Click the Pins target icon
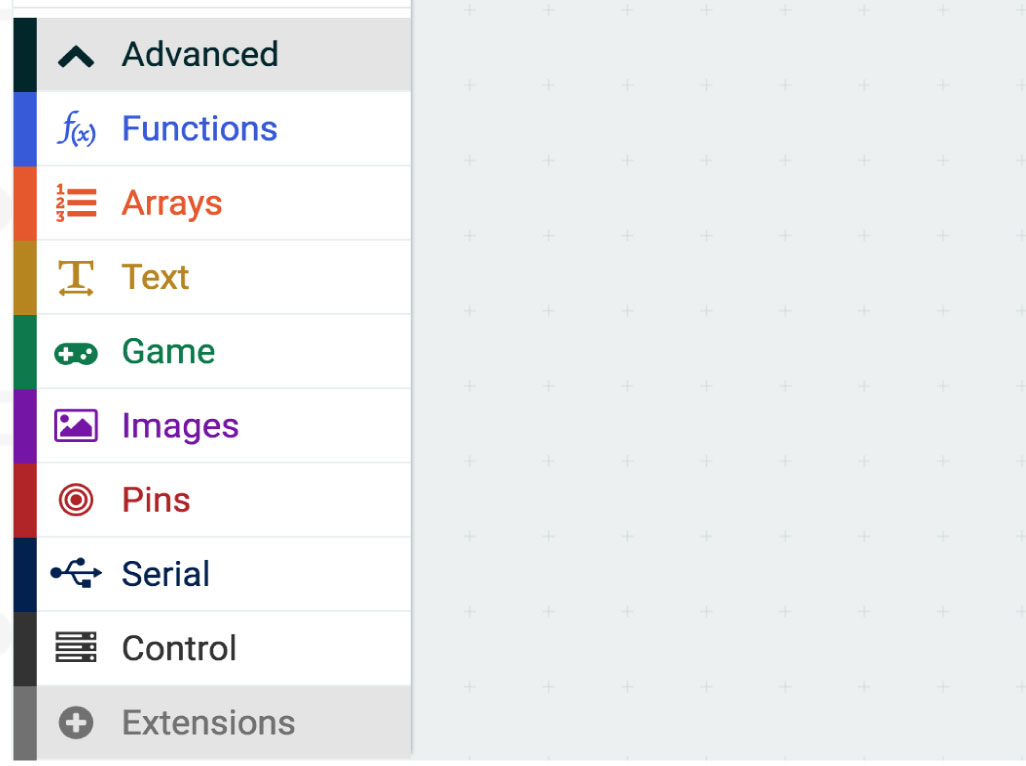This screenshot has width=1026, height=766. coord(76,500)
